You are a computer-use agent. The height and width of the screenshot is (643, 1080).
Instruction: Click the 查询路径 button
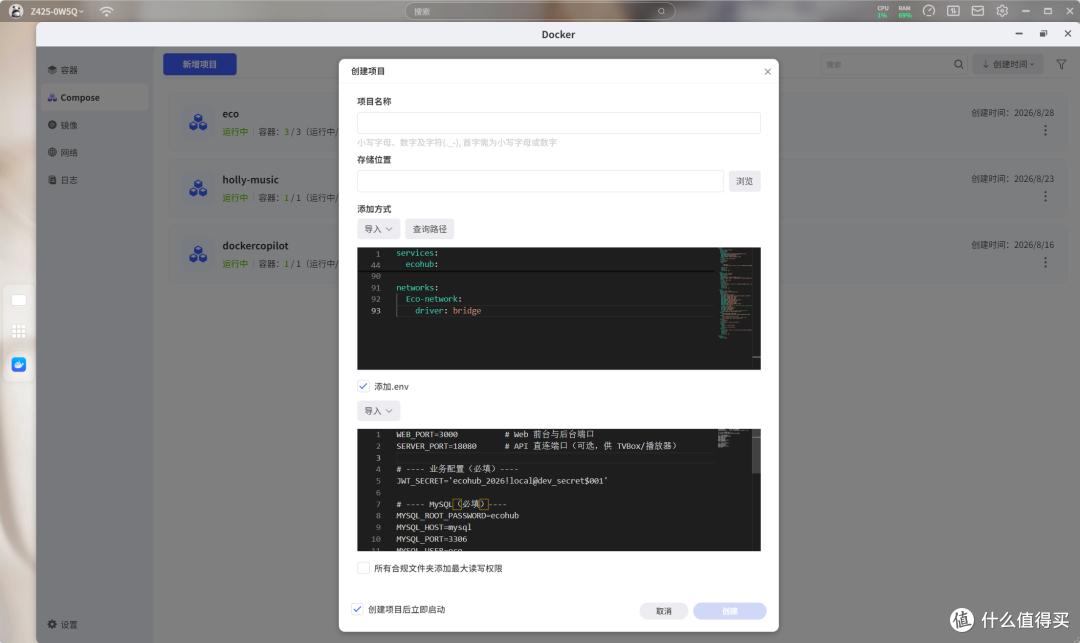[429, 229]
